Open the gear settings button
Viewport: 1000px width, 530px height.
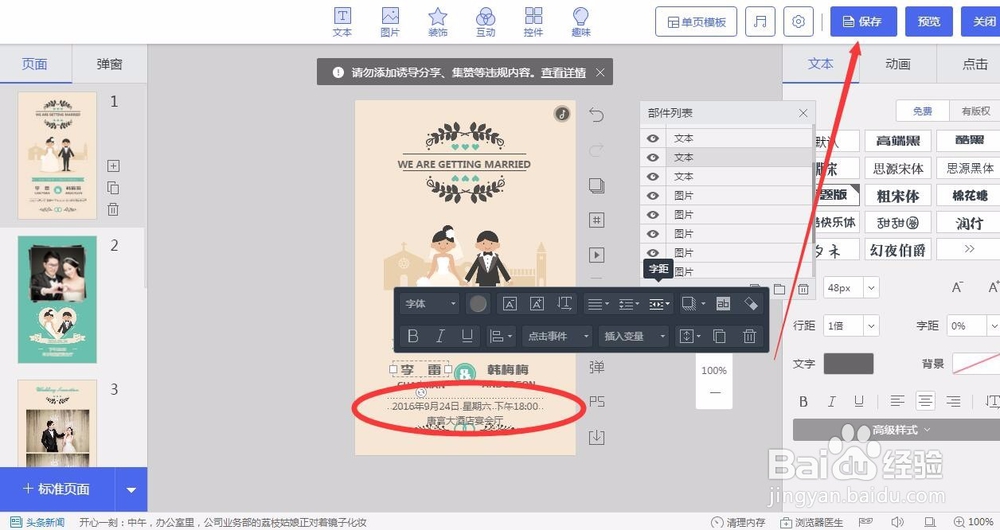(798, 22)
